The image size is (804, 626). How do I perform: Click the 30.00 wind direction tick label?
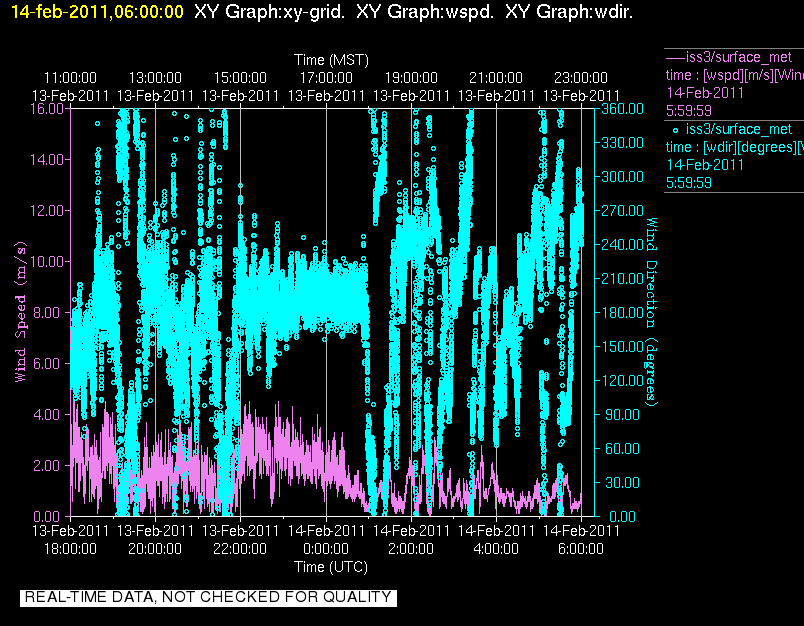622,482
